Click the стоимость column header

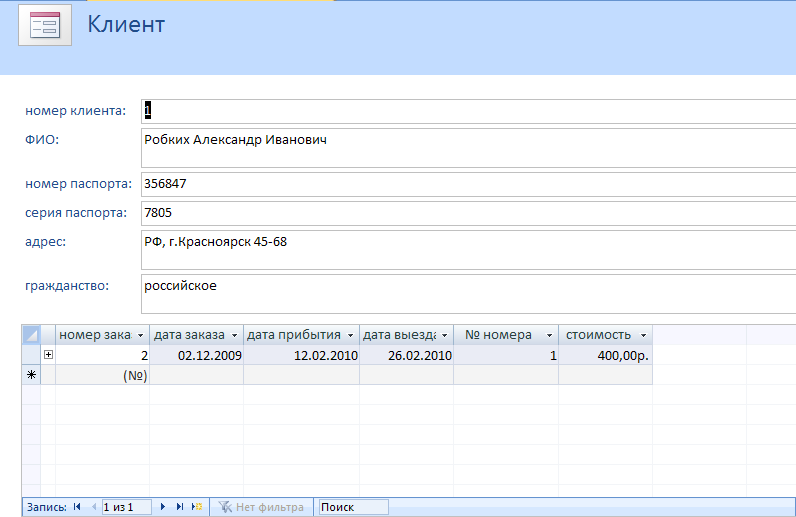pyautogui.click(x=606, y=335)
